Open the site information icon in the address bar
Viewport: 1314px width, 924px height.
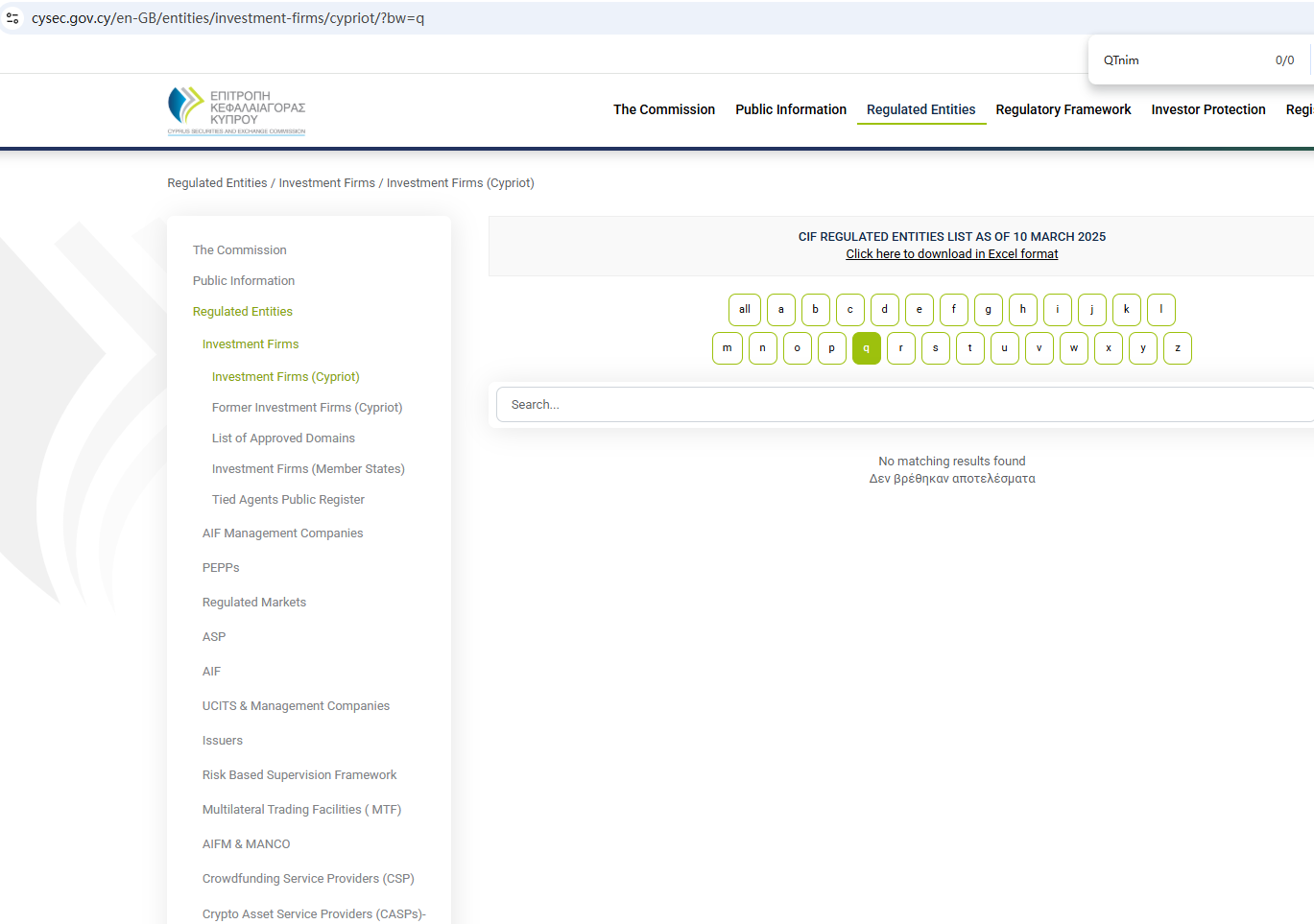click(x=12, y=18)
